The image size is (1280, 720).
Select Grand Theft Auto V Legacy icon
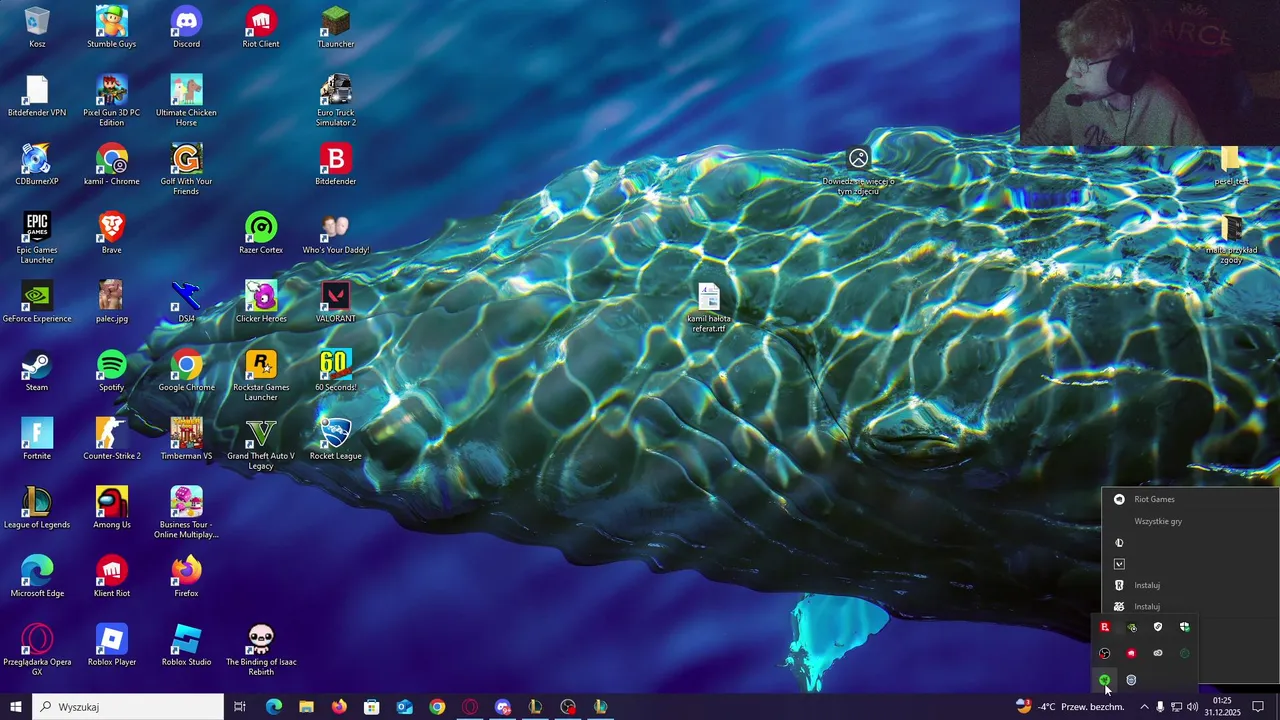pos(261,444)
